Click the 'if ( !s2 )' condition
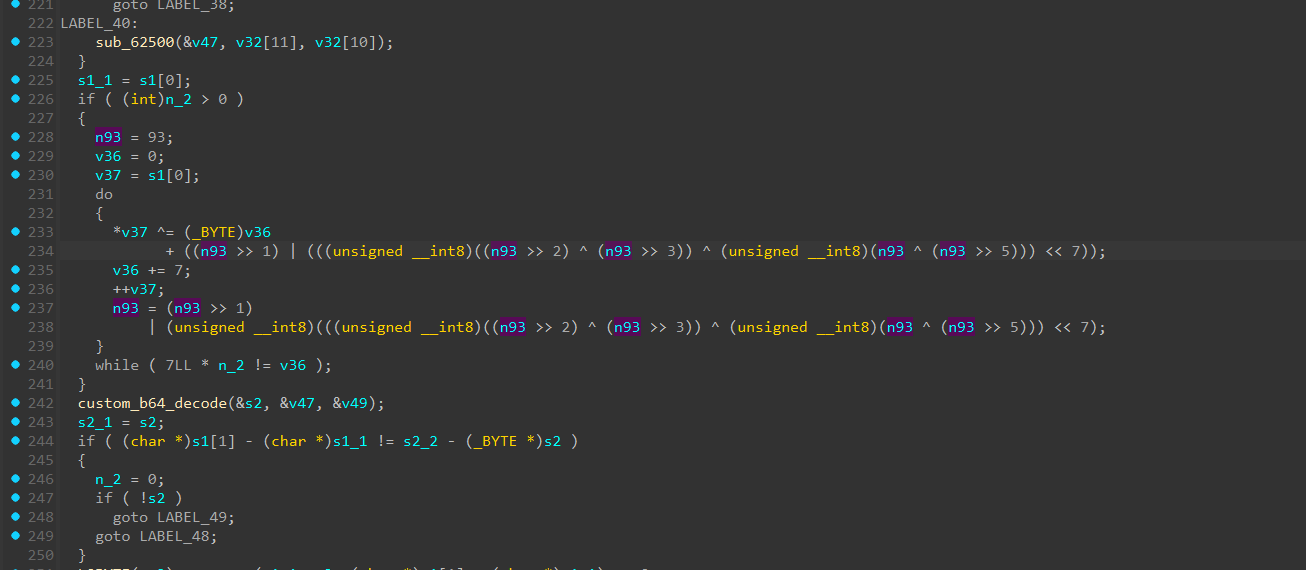The height and width of the screenshot is (570, 1306). click(x=138, y=498)
